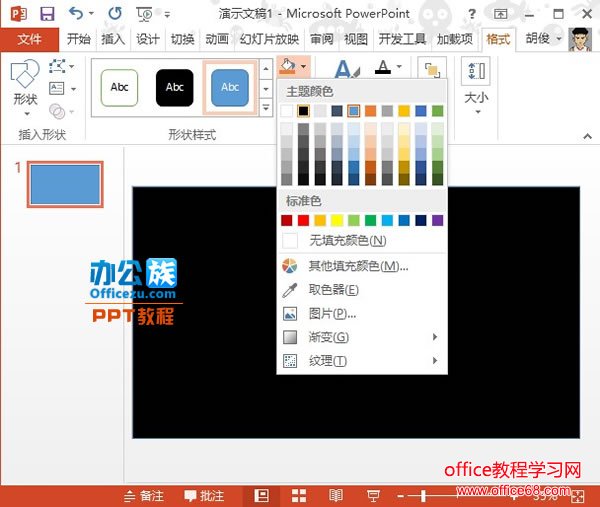Choose 图片(P) picture fill option

pyautogui.click(x=362, y=314)
